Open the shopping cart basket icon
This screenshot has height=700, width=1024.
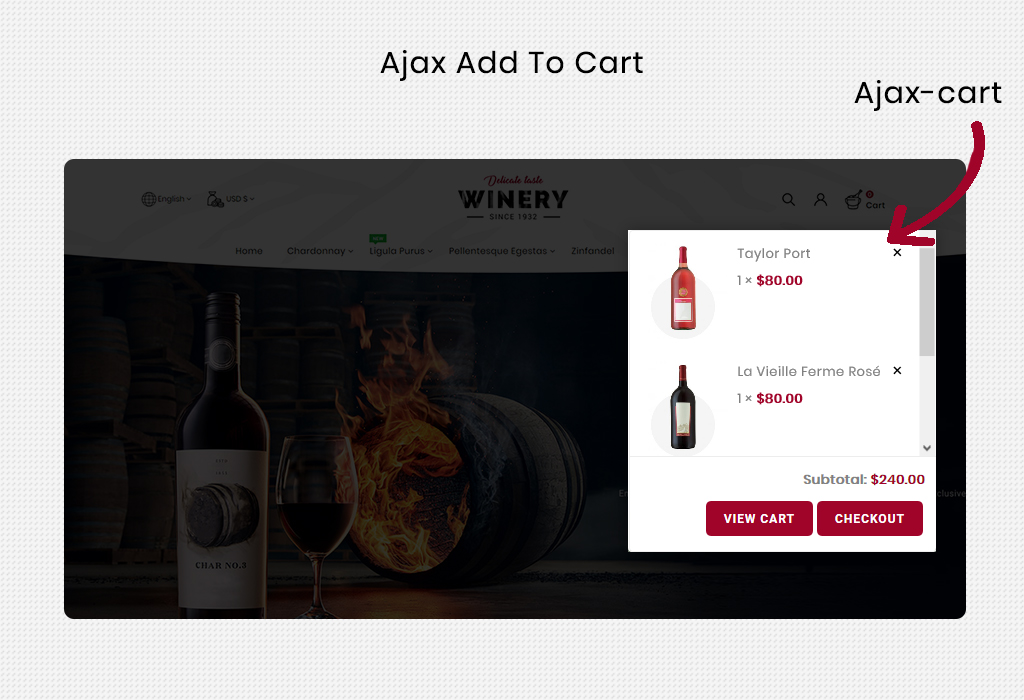click(853, 200)
